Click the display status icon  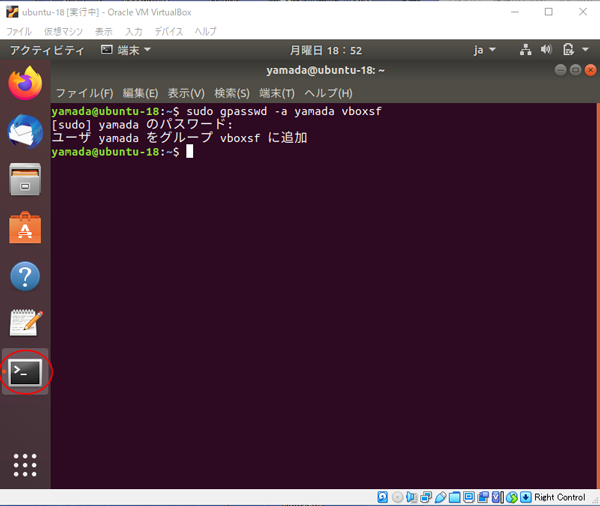469,497
